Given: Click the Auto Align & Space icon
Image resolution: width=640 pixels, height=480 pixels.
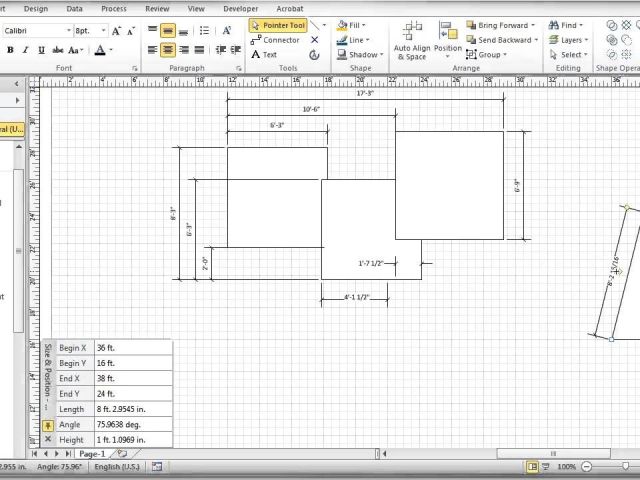Looking at the screenshot, I should pos(412,40).
